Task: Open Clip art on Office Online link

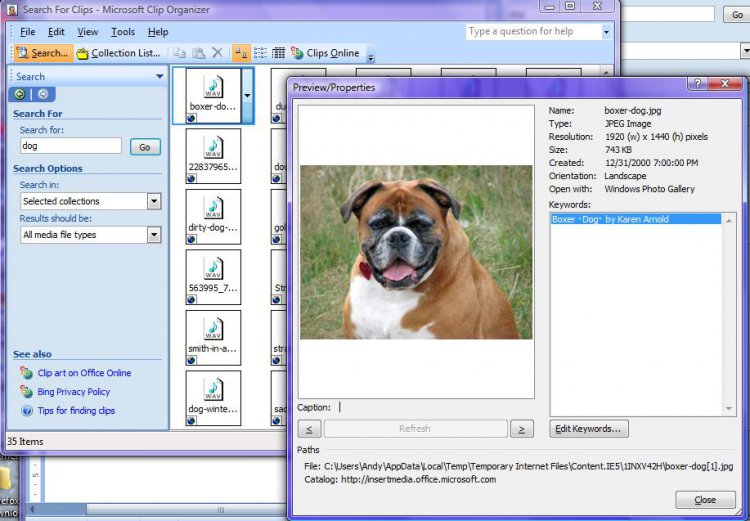Action: 84,373
